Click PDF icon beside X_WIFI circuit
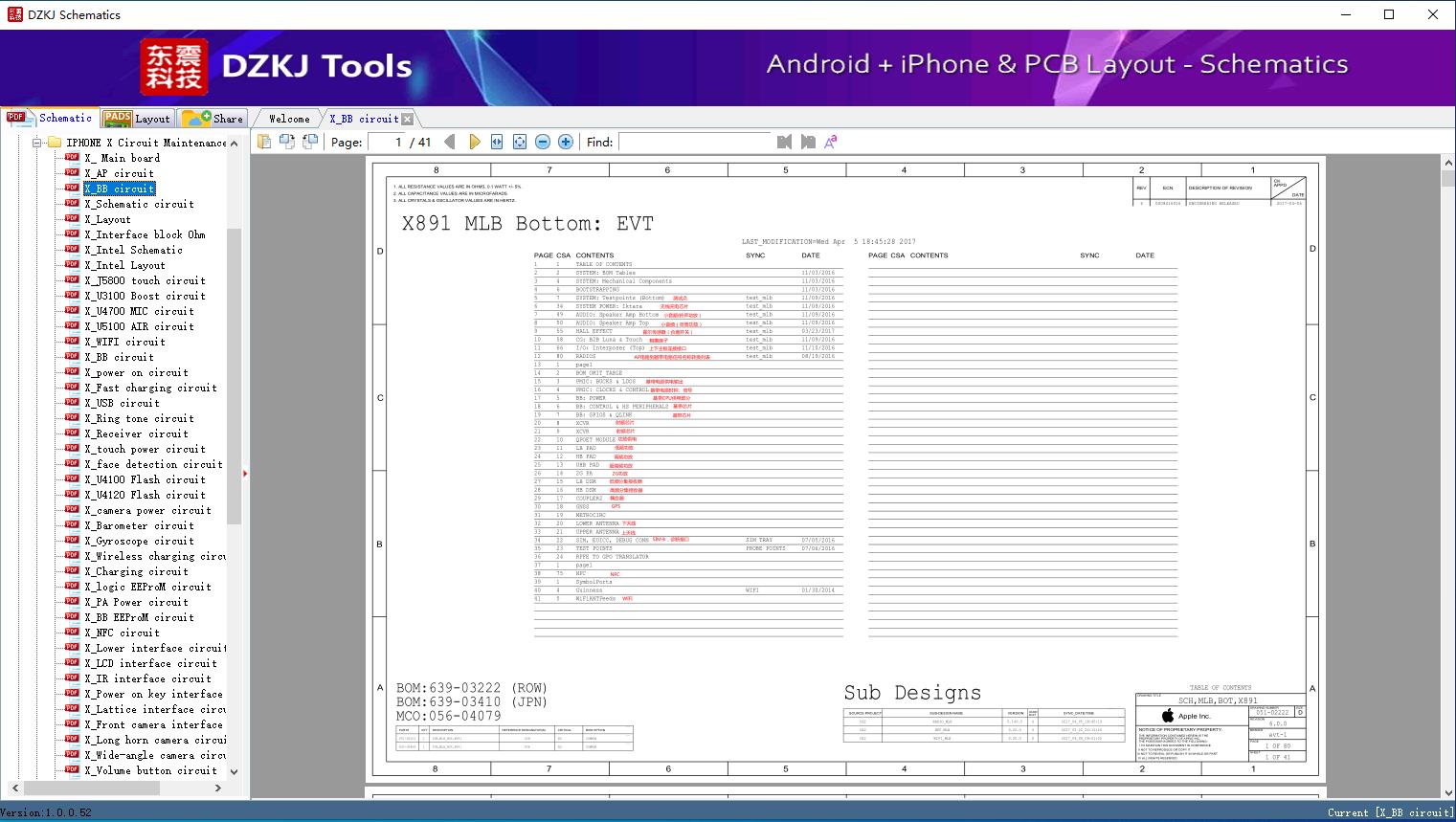Image resolution: width=1456 pixels, height=822 pixels. (72, 342)
